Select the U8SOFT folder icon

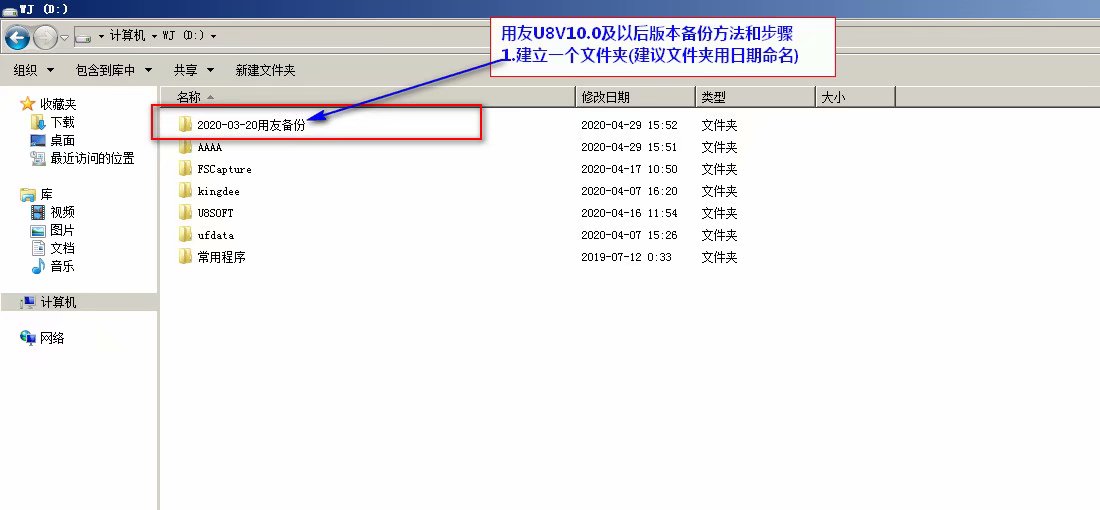tap(184, 212)
